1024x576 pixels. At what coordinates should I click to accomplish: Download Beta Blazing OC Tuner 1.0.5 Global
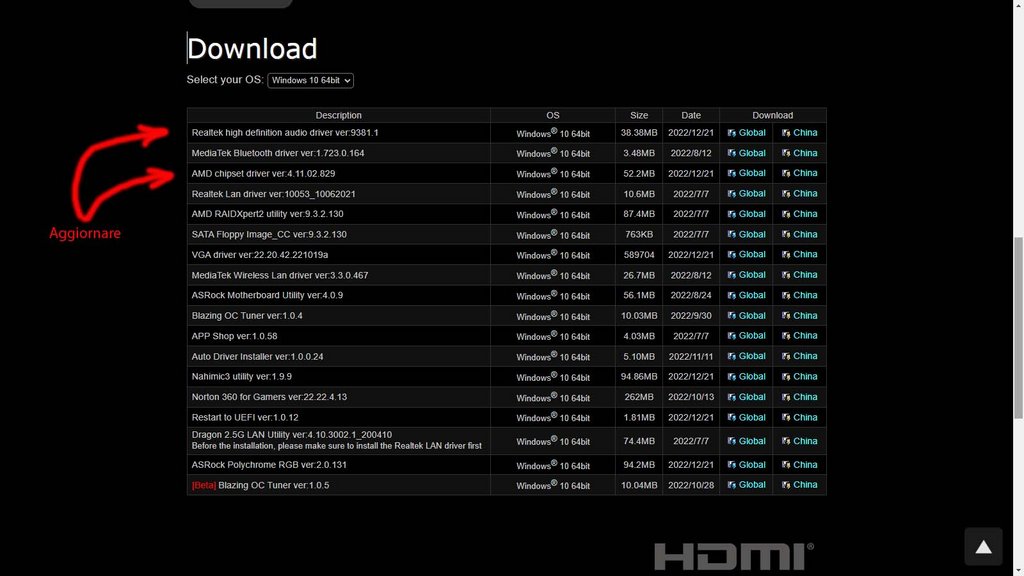pos(746,485)
